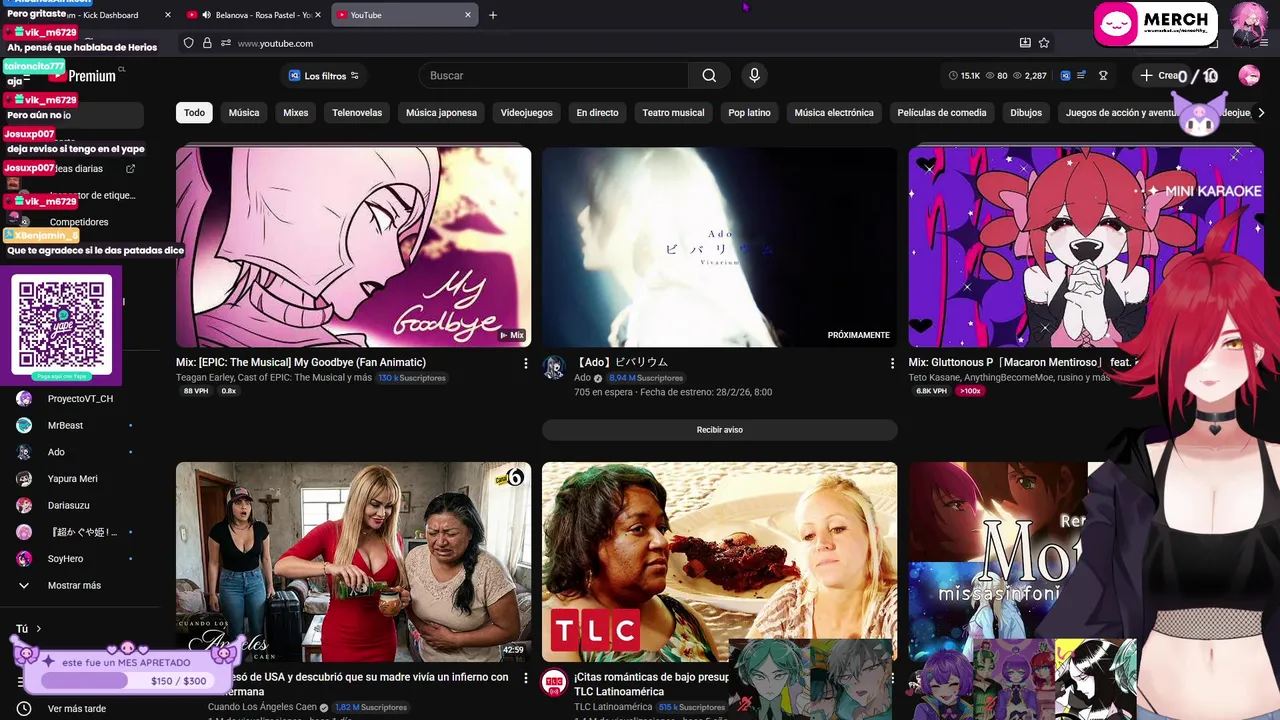Screen dimensions: 1280x720
Task: Open options menu for Ado Vivarium video
Action: tap(892, 364)
